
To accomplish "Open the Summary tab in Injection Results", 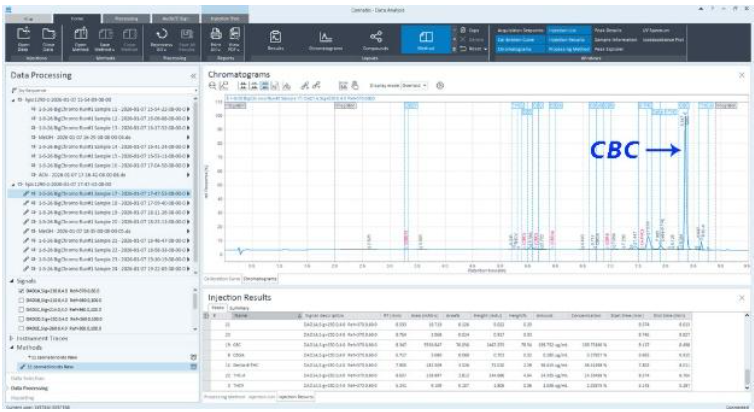I will point(235,307).
